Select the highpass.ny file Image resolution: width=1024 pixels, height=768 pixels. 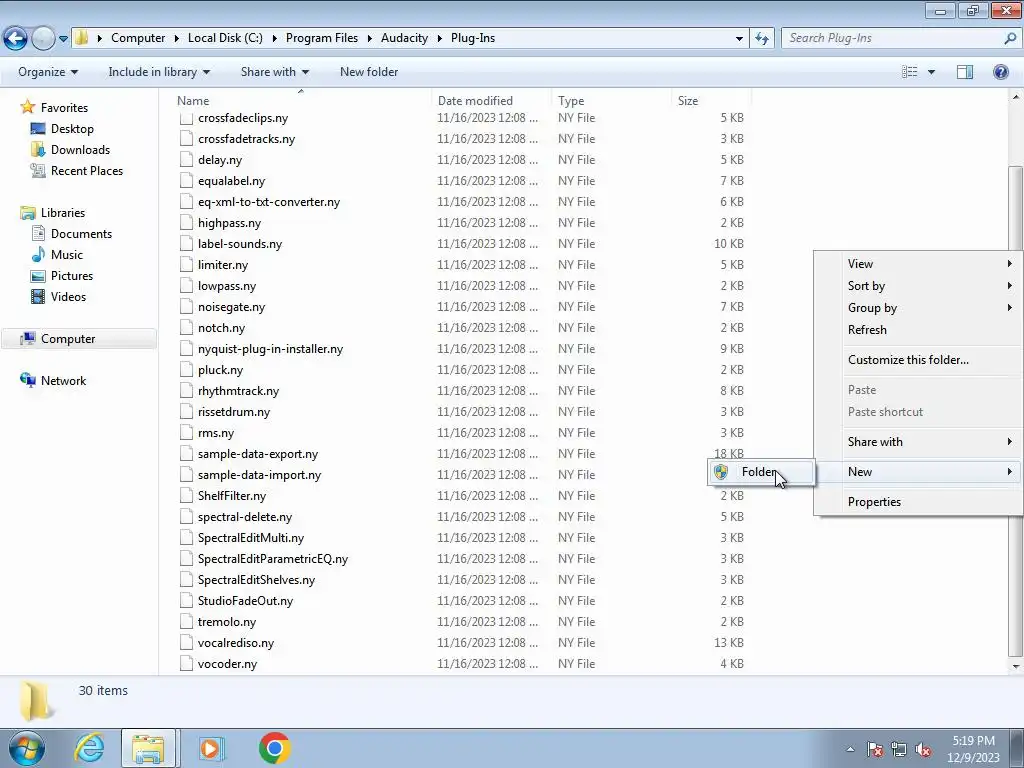pyautogui.click(x=229, y=223)
